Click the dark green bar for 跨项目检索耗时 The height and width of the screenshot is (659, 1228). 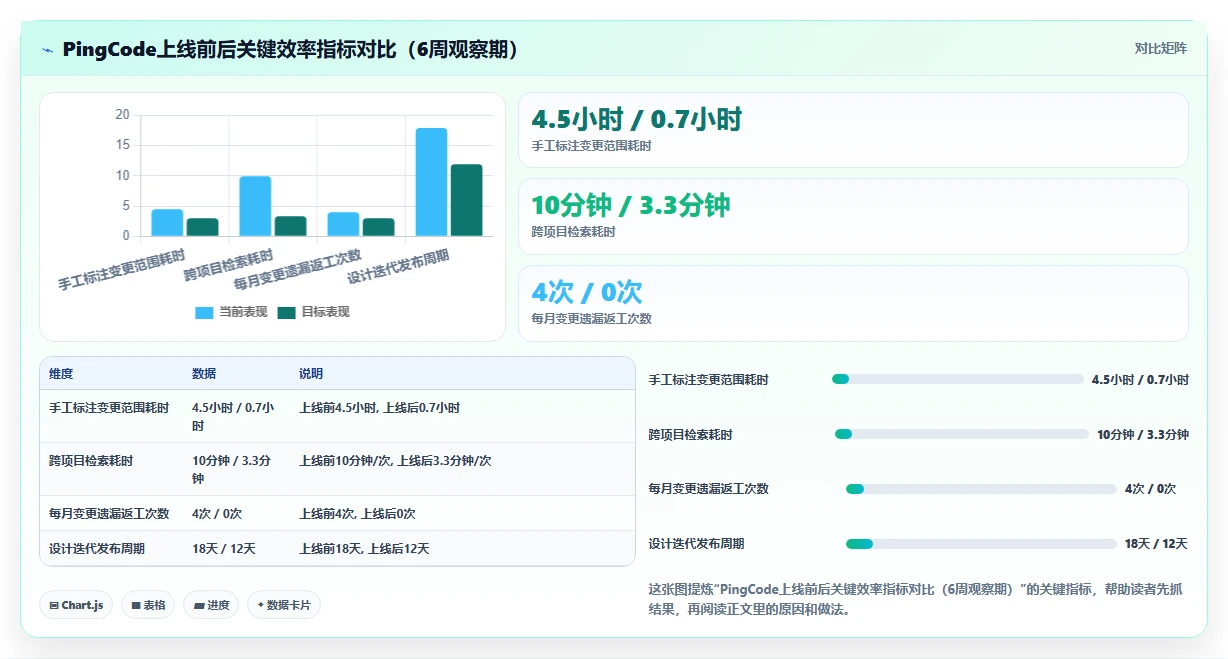coord(290,226)
